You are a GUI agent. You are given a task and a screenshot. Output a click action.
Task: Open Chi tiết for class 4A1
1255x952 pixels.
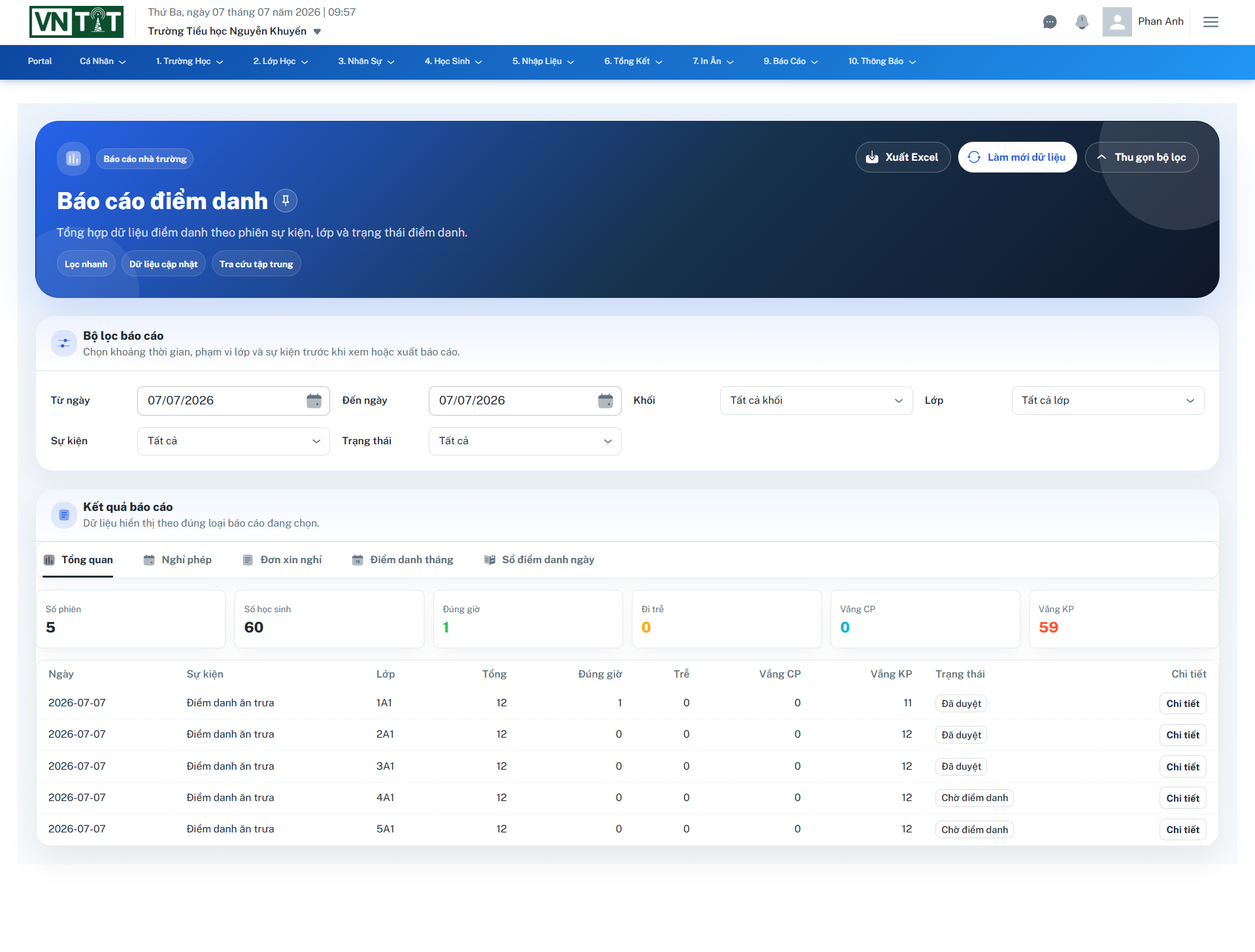1182,798
